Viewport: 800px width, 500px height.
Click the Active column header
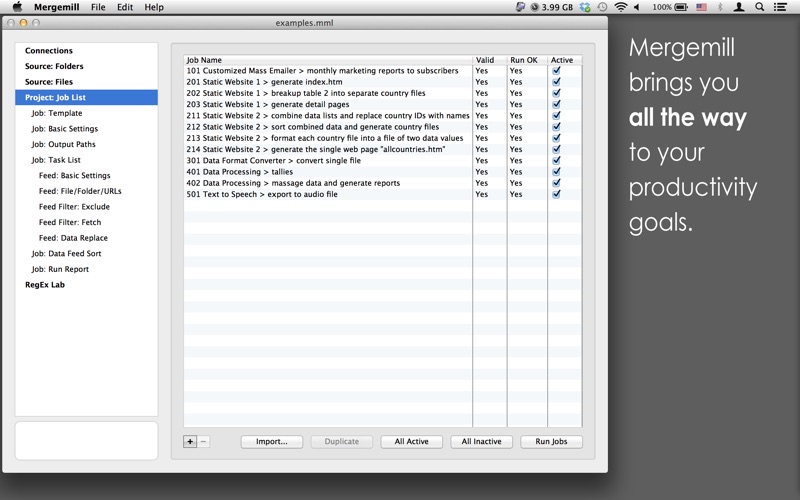[564, 60]
